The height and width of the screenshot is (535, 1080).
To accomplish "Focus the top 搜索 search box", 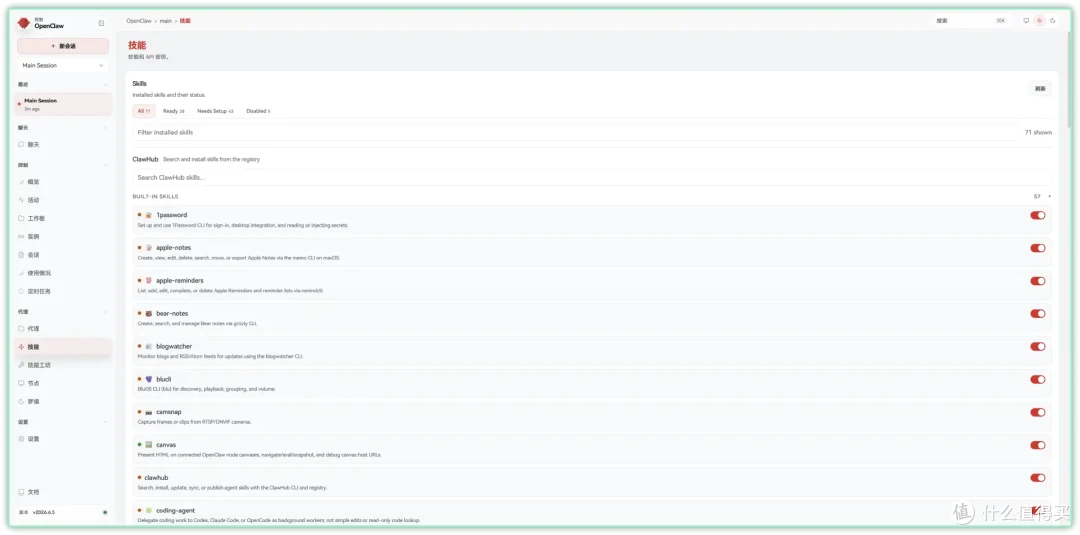I will [971, 21].
